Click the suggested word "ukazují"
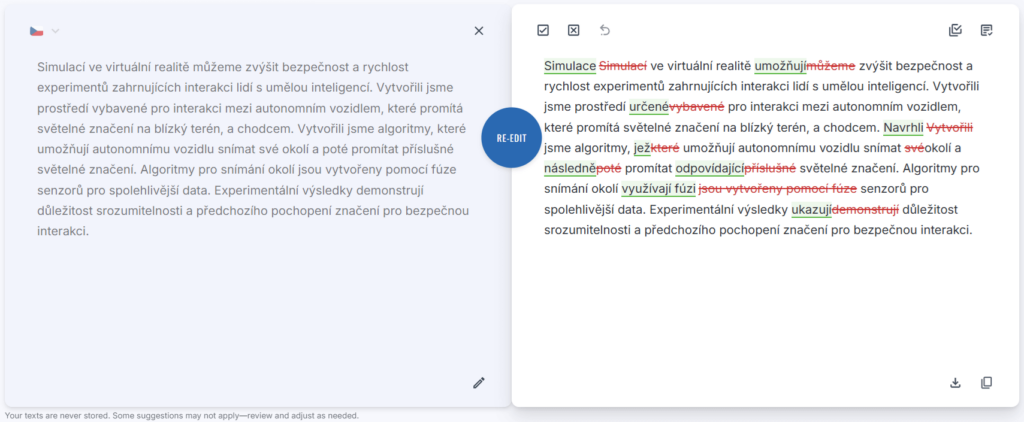 (811, 210)
